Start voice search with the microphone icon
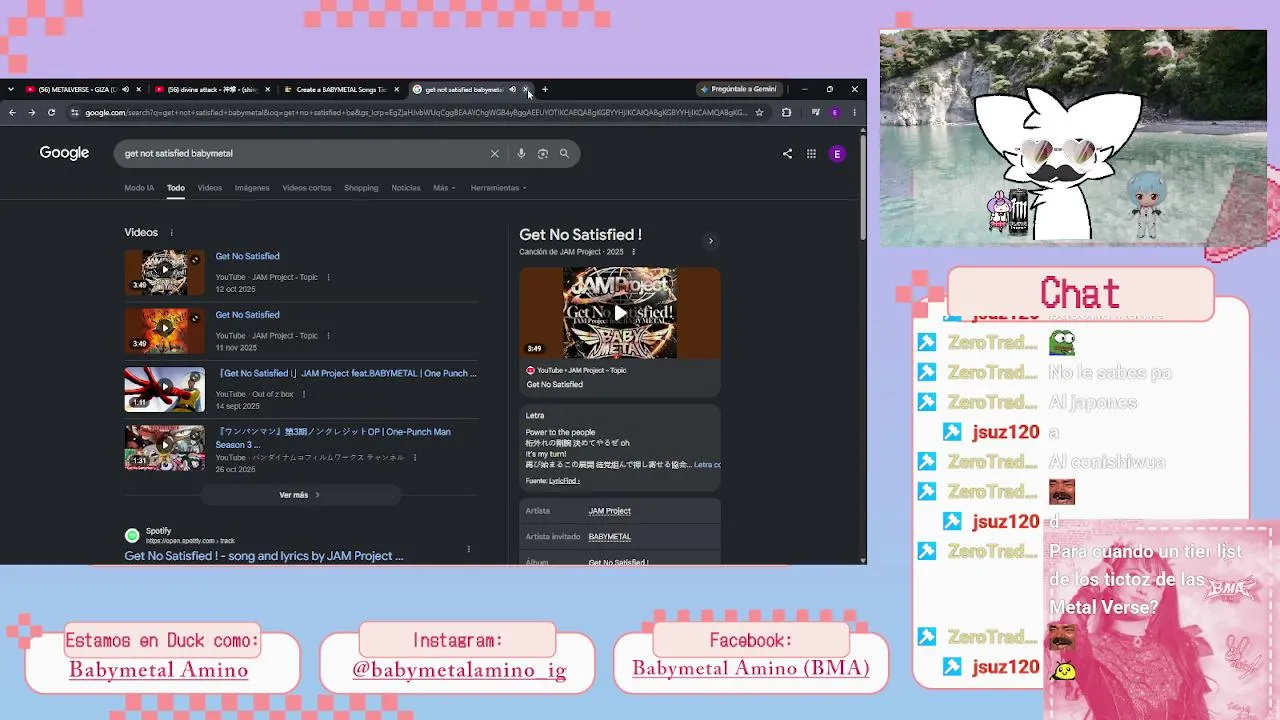This screenshot has width=1280, height=720. pos(521,154)
